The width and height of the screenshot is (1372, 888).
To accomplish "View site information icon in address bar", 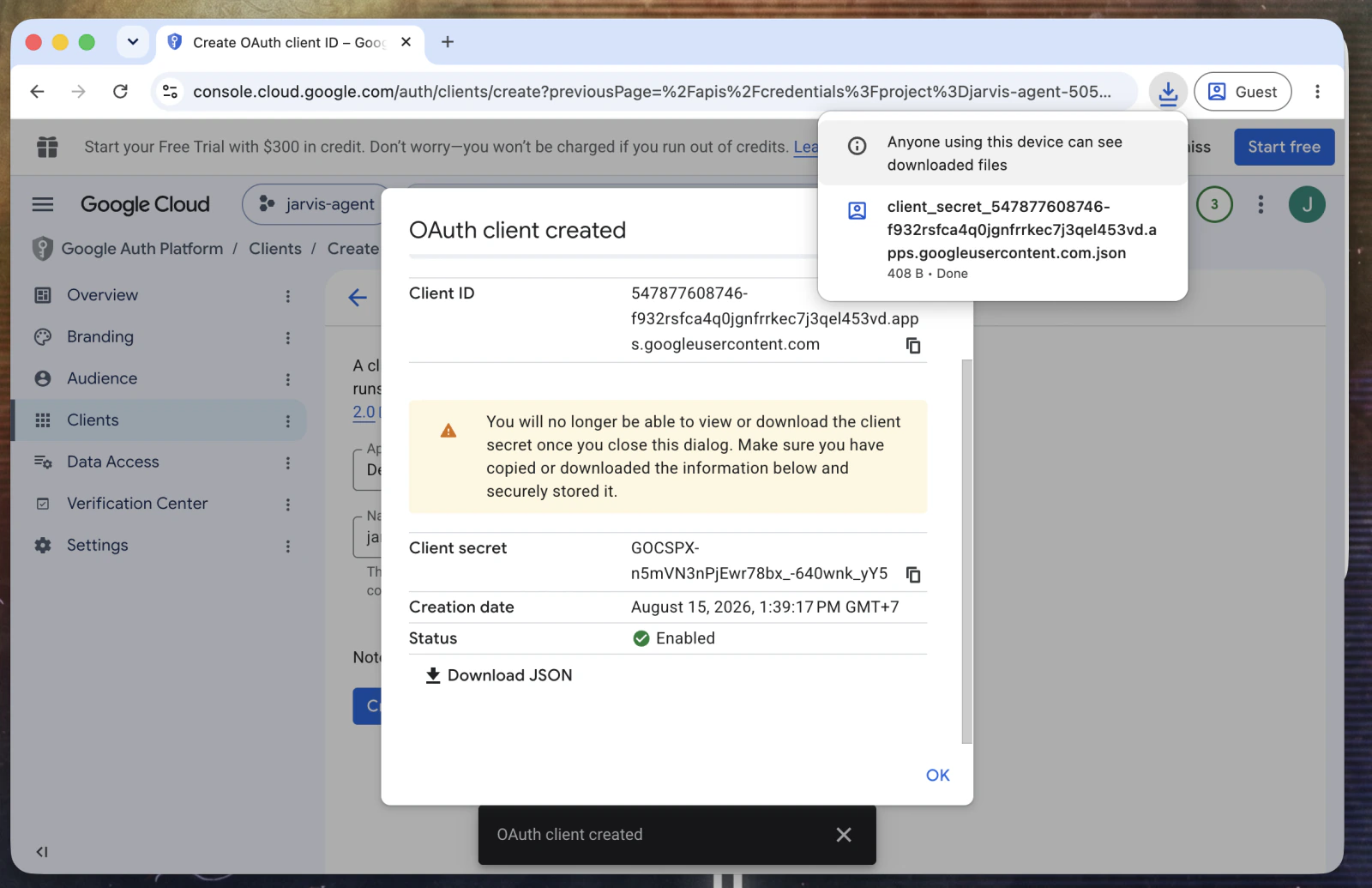I will [x=170, y=92].
